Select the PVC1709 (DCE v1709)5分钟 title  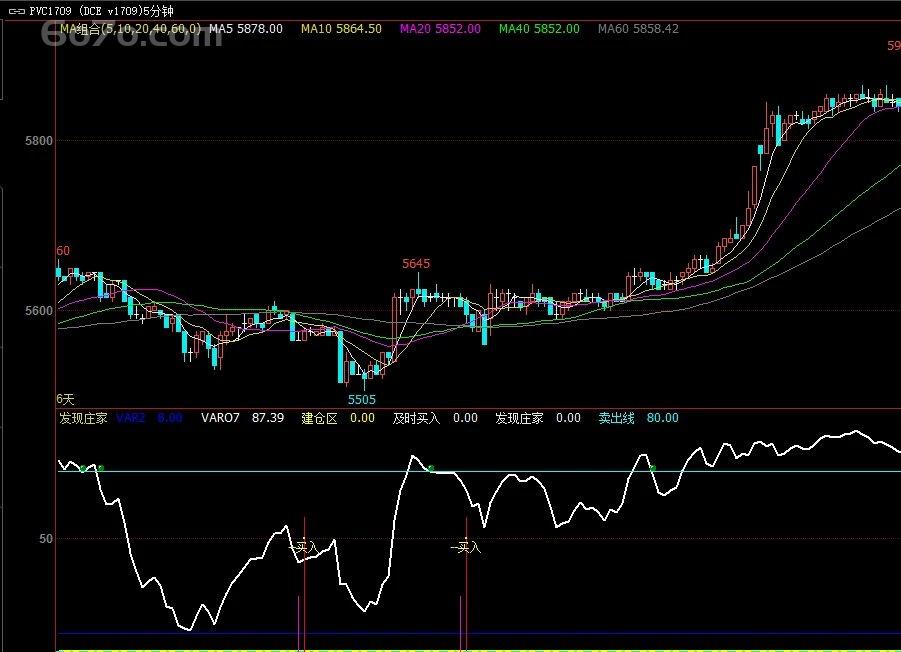[102, 11]
